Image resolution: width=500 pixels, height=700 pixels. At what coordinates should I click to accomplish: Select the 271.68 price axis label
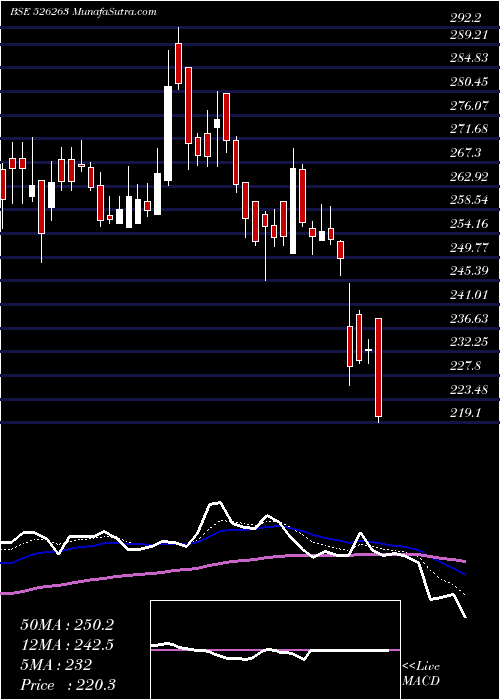click(469, 129)
